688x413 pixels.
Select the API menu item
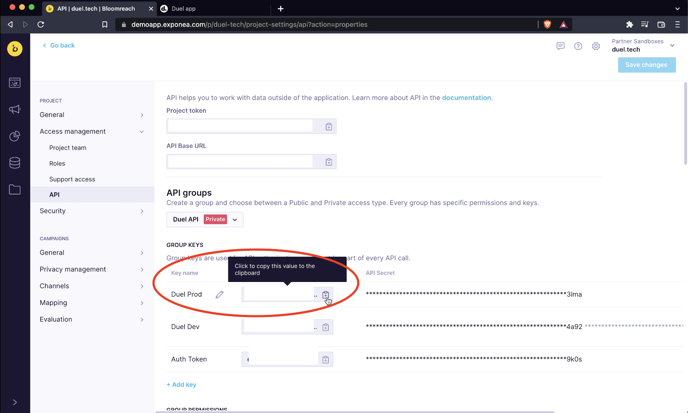click(x=92, y=194)
